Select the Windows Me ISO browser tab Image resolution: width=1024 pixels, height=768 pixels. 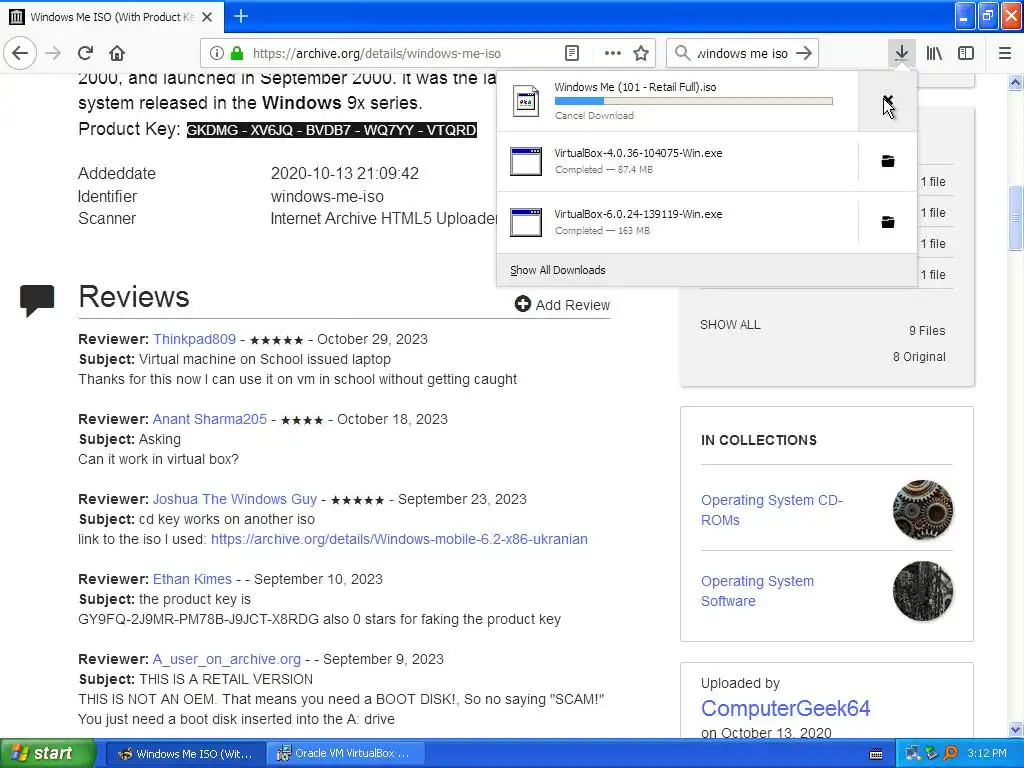click(112, 17)
